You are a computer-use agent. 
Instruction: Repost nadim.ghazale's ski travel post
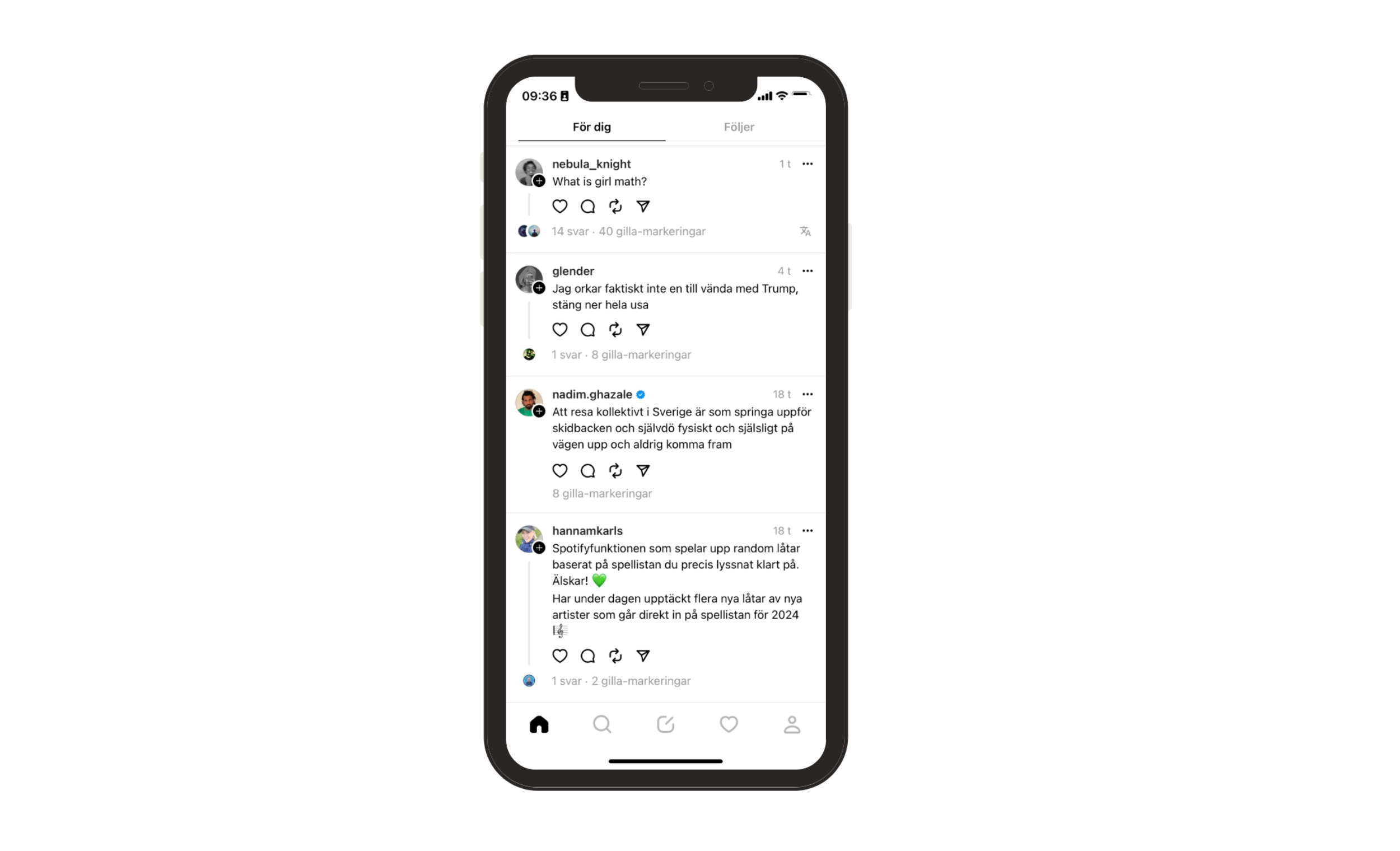(615, 470)
